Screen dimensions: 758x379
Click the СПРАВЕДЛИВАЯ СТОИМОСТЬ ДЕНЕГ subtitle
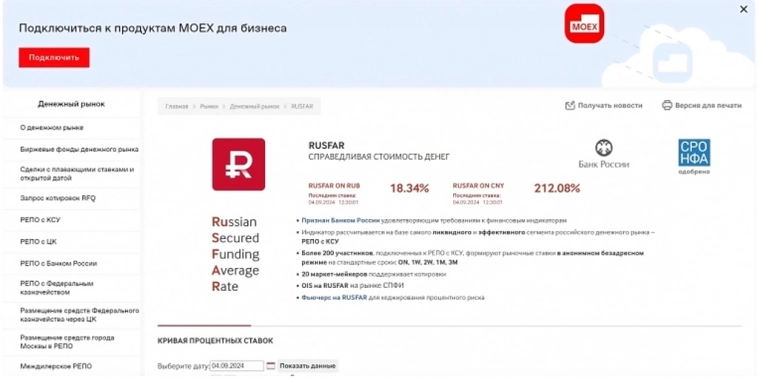379,157
